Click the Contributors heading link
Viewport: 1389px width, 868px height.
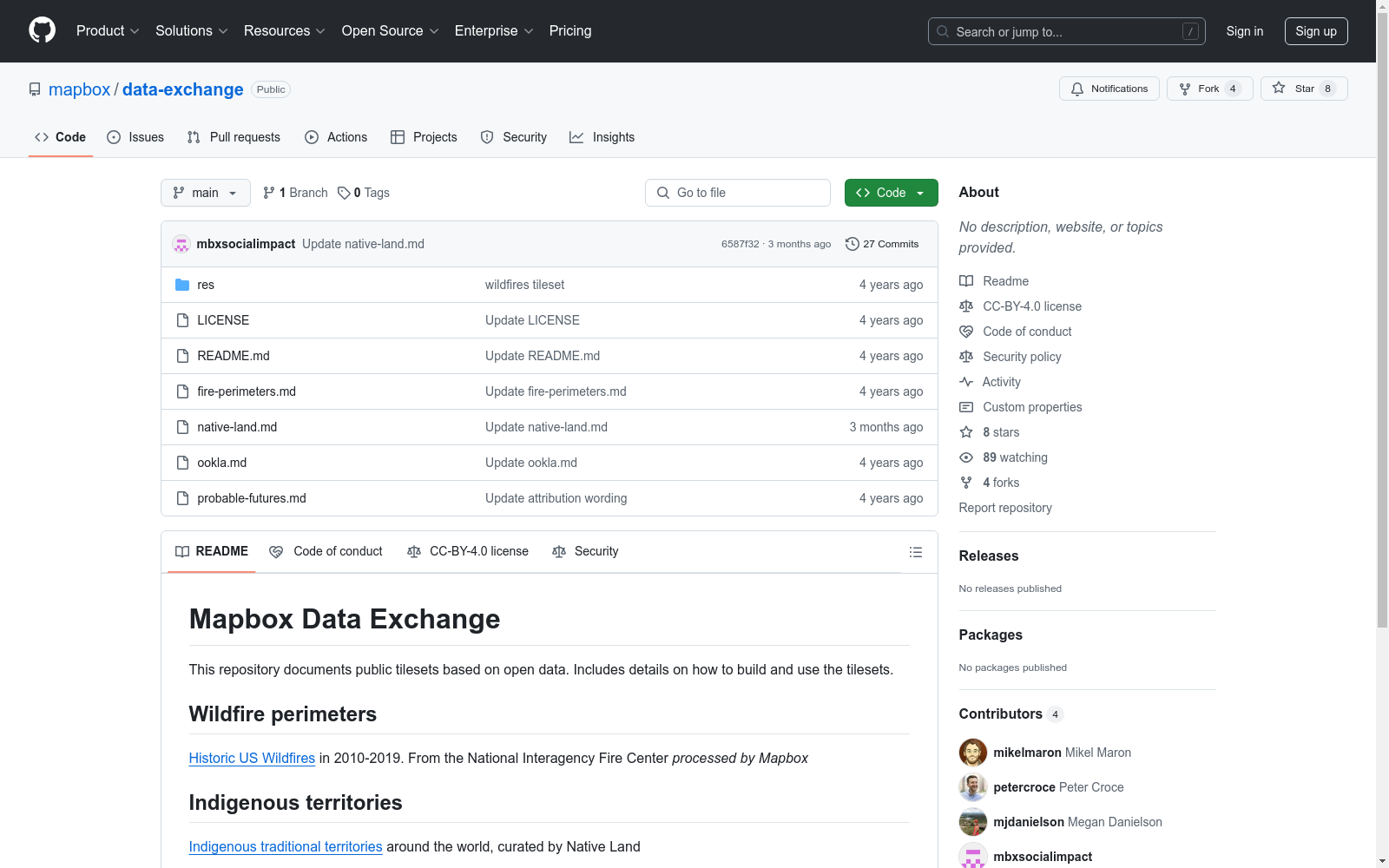point(1011,713)
